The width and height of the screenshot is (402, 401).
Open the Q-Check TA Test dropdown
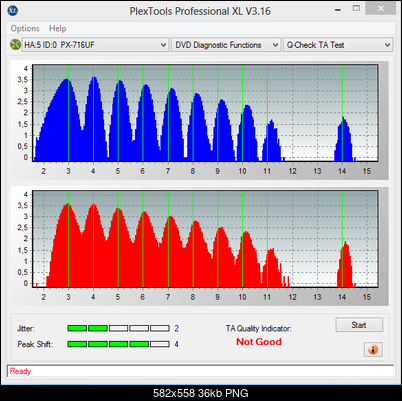[338, 45]
